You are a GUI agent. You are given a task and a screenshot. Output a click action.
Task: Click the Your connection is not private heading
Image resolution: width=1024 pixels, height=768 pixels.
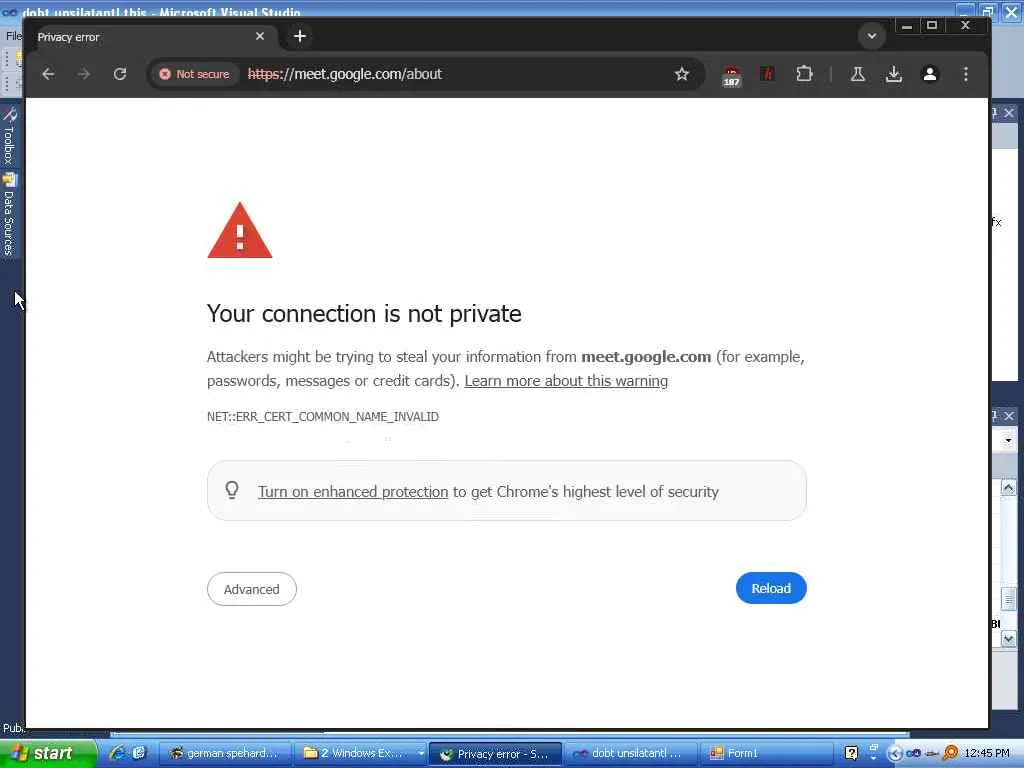pyautogui.click(x=364, y=313)
